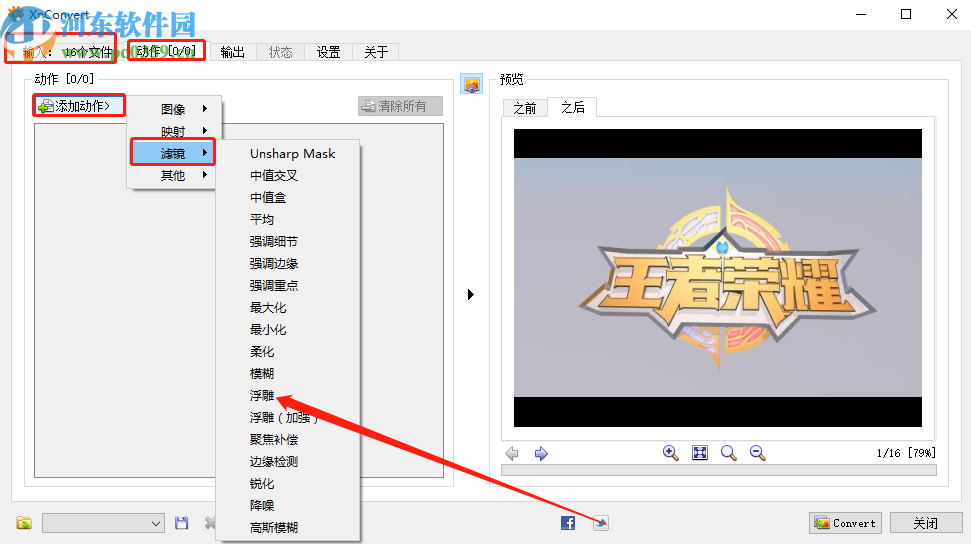Fit preview image to window
971x544 pixels.
[x=700, y=453]
